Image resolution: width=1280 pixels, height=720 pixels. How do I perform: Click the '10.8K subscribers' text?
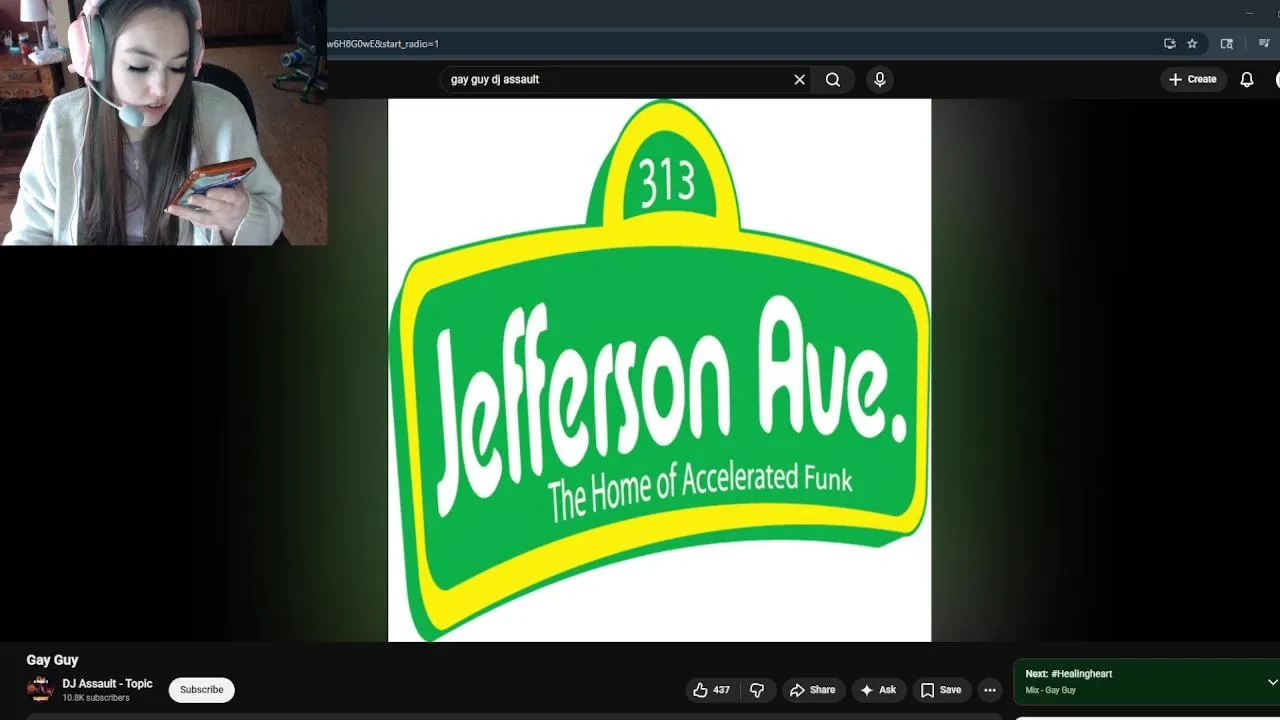click(x=96, y=698)
